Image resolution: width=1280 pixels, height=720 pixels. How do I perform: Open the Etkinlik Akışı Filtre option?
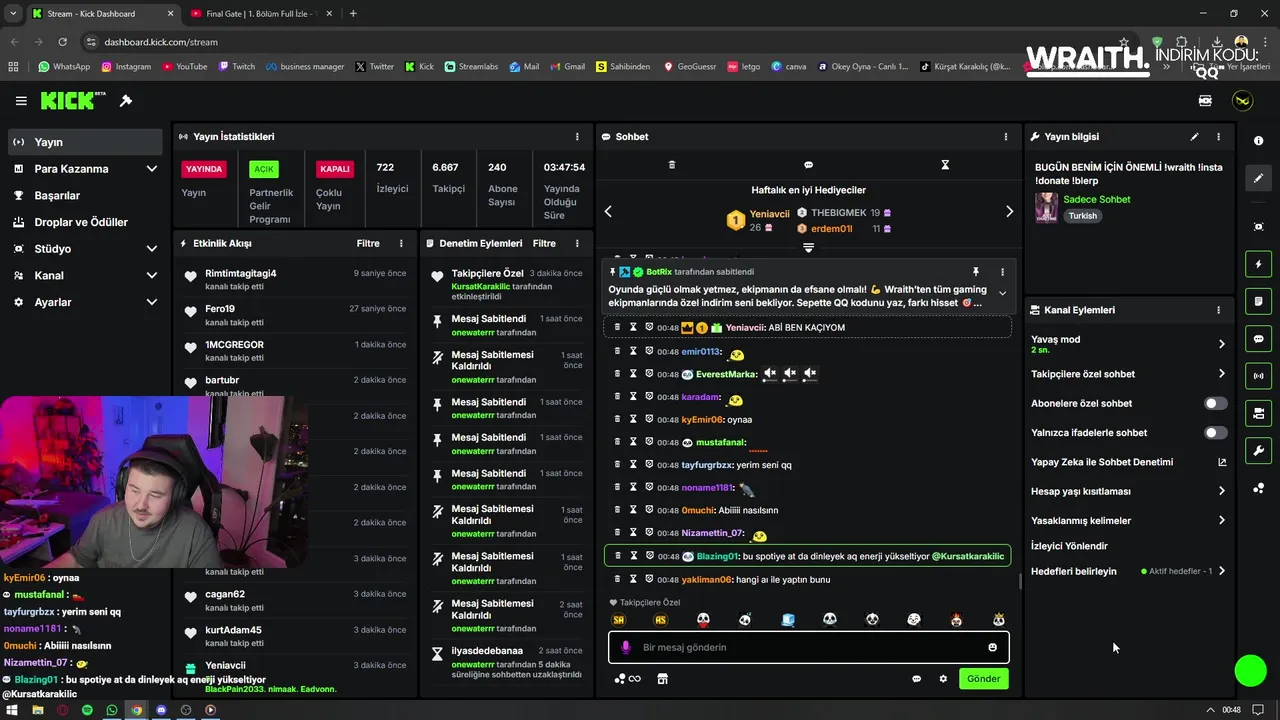pos(368,243)
